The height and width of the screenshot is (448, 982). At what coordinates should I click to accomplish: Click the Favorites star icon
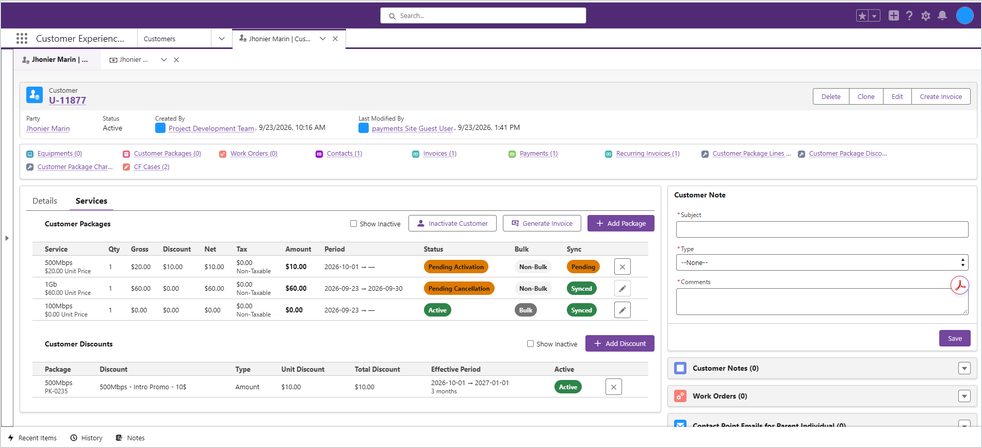[x=862, y=16]
